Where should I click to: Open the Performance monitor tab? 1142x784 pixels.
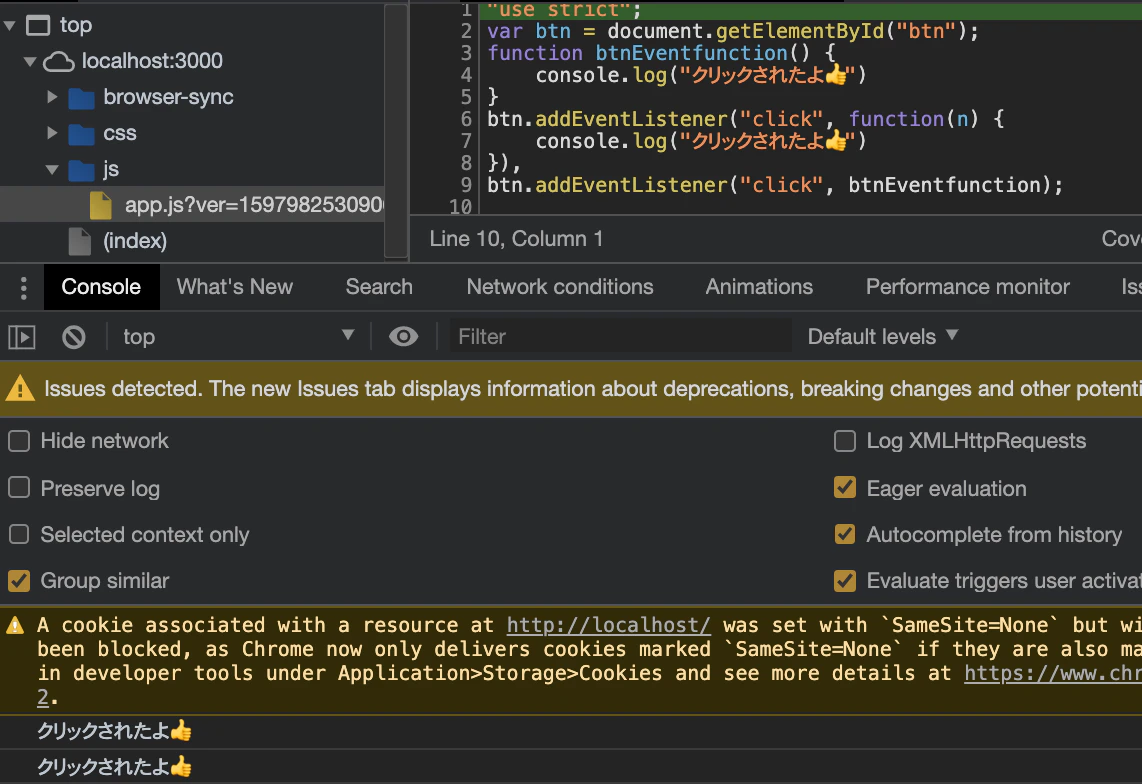click(x=967, y=287)
